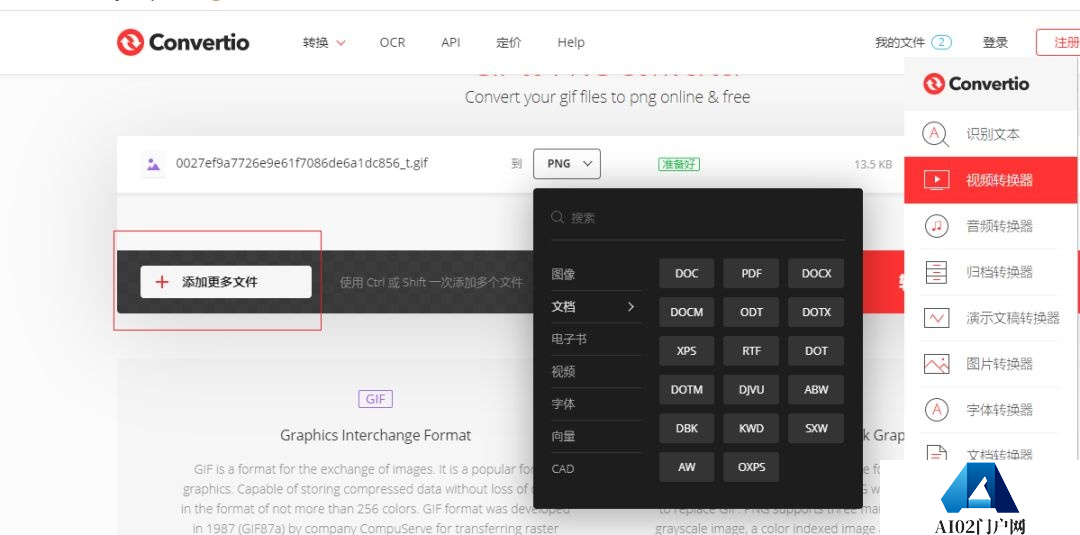Choose XPS output format

coord(687,350)
